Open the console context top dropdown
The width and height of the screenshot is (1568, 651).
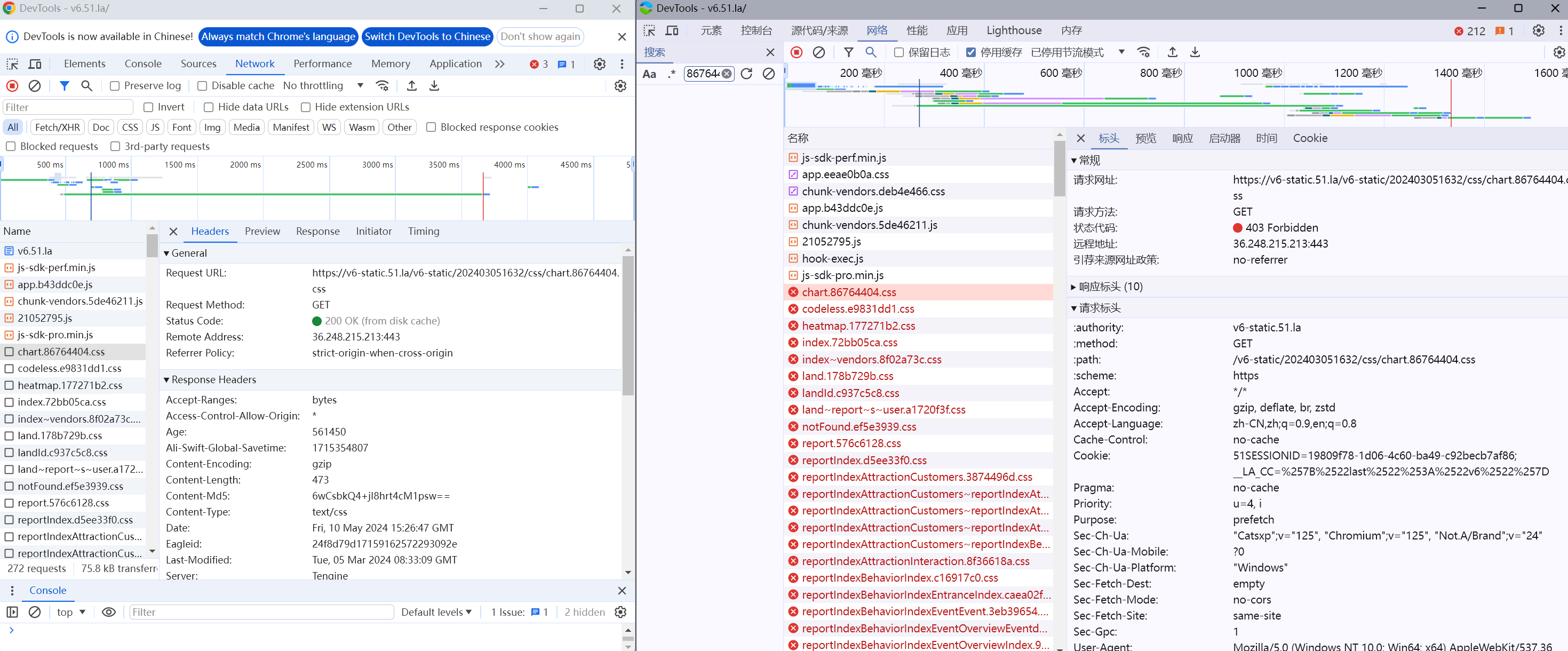pos(71,612)
